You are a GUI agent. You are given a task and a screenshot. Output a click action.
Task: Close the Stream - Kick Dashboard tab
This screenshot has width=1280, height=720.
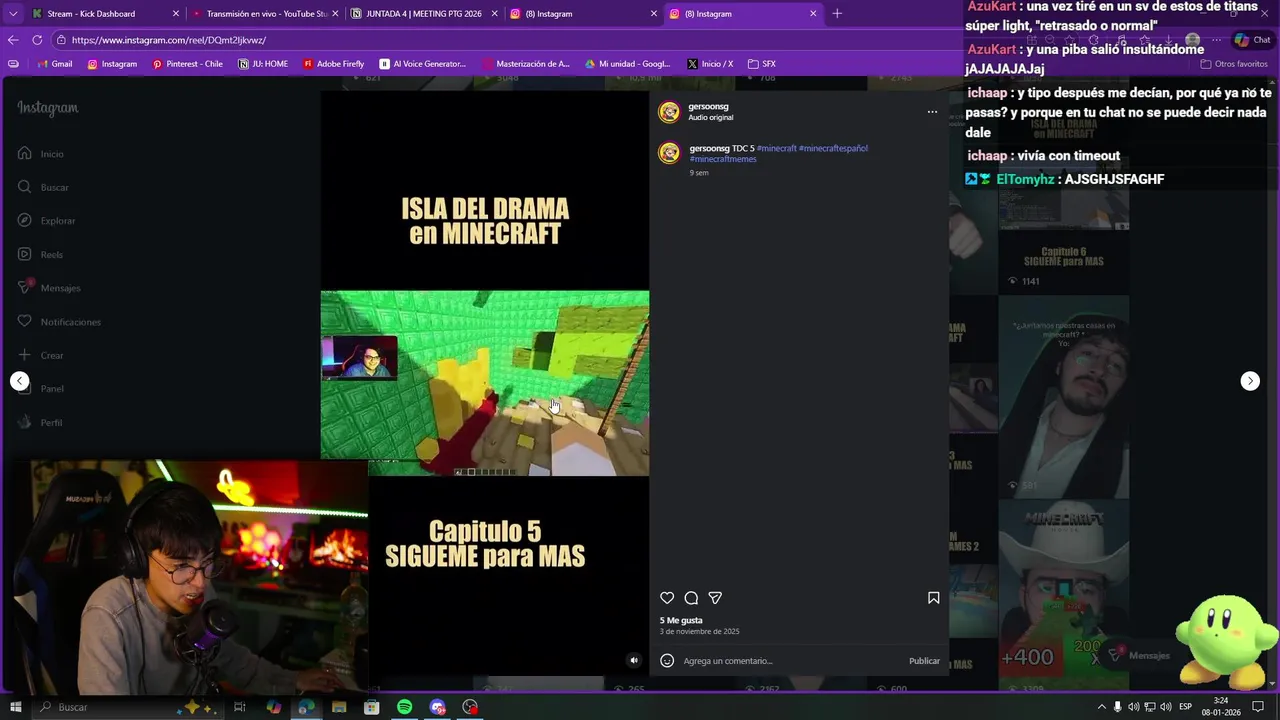(176, 14)
